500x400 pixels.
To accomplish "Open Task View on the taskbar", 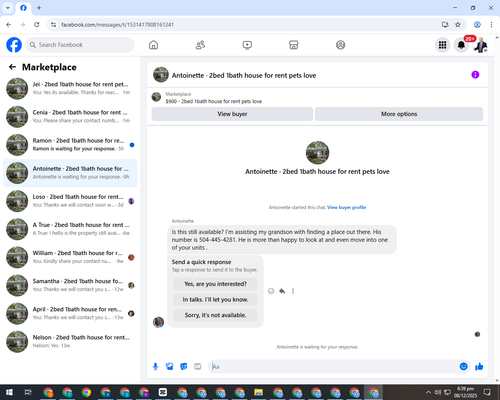I will [x=28, y=392].
